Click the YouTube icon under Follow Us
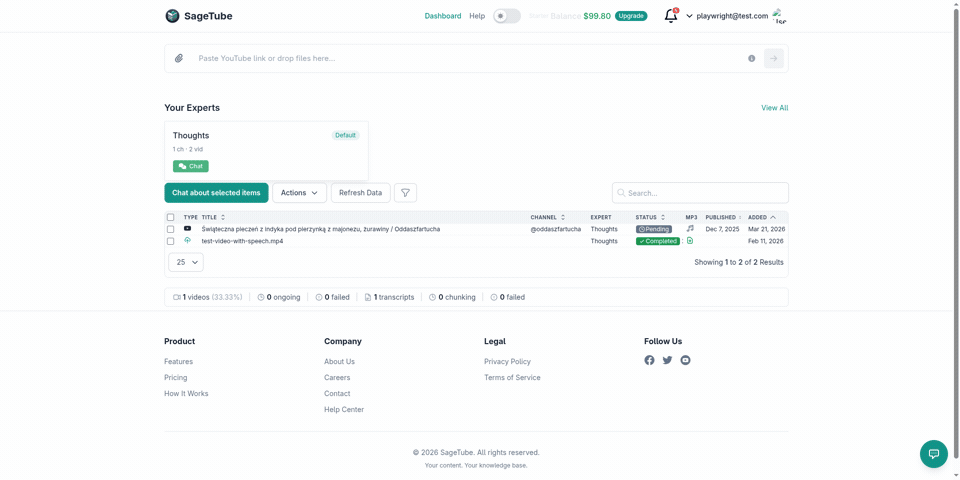The height and width of the screenshot is (480, 960). click(686, 360)
